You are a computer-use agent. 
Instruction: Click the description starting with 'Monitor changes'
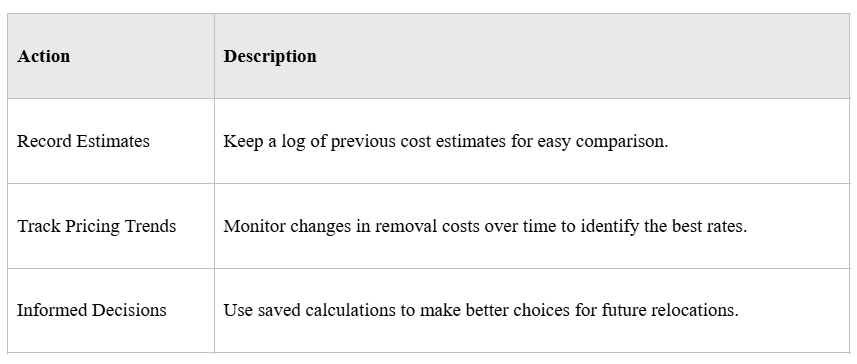(x=485, y=226)
